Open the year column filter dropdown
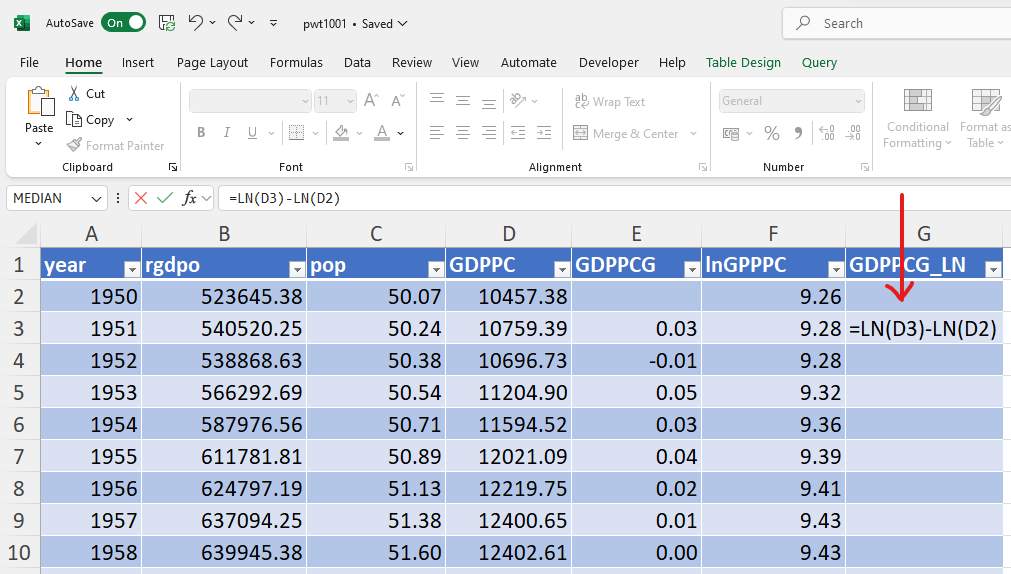This screenshot has width=1011, height=574. point(130,268)
